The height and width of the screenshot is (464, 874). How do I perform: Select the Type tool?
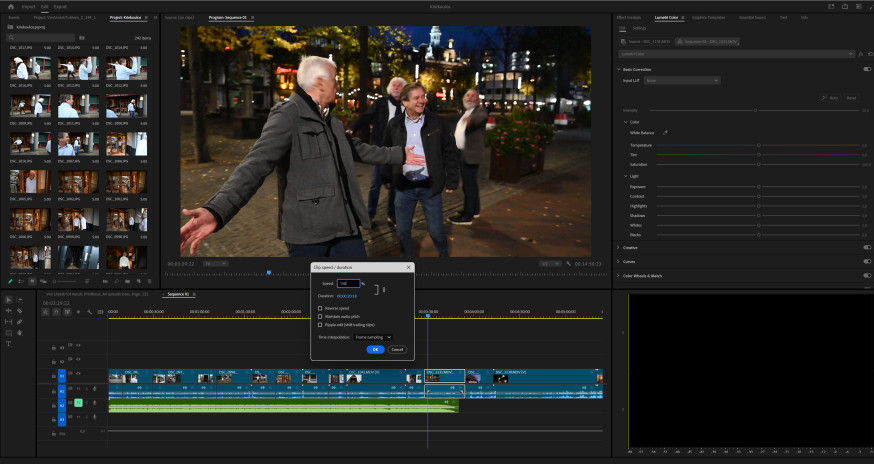click(x=8, y=344)
